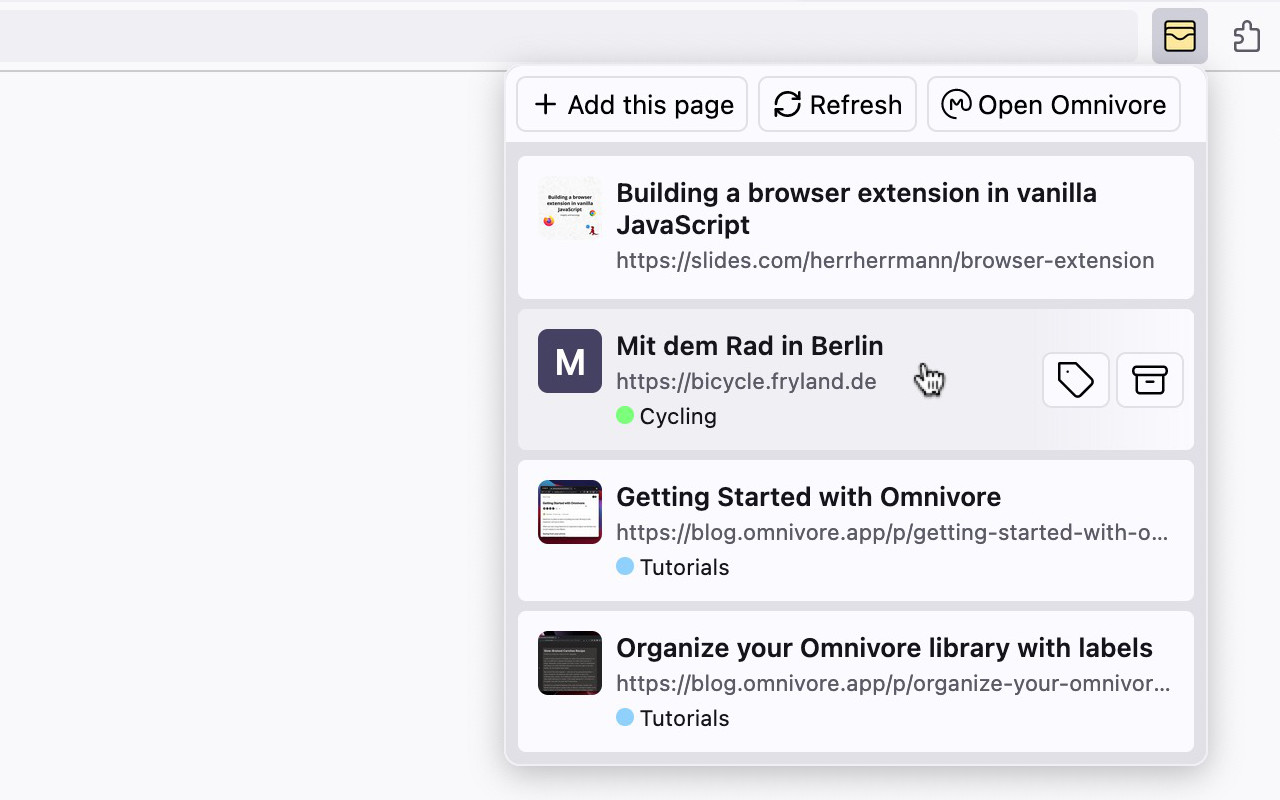Open thumbnail of Building a browser extension
Image resolution: width=1280 pixels, height=800 pixels.
click(570, 208)
